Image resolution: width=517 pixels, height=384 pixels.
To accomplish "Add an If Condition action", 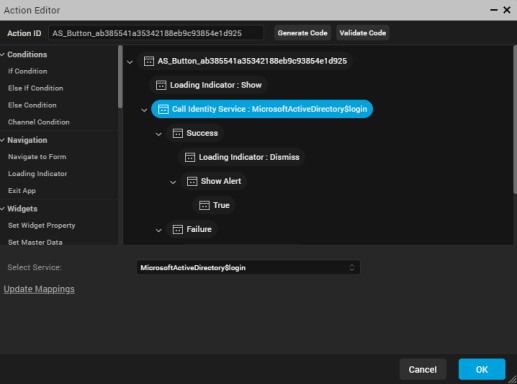I will click(x=27, y=71).
